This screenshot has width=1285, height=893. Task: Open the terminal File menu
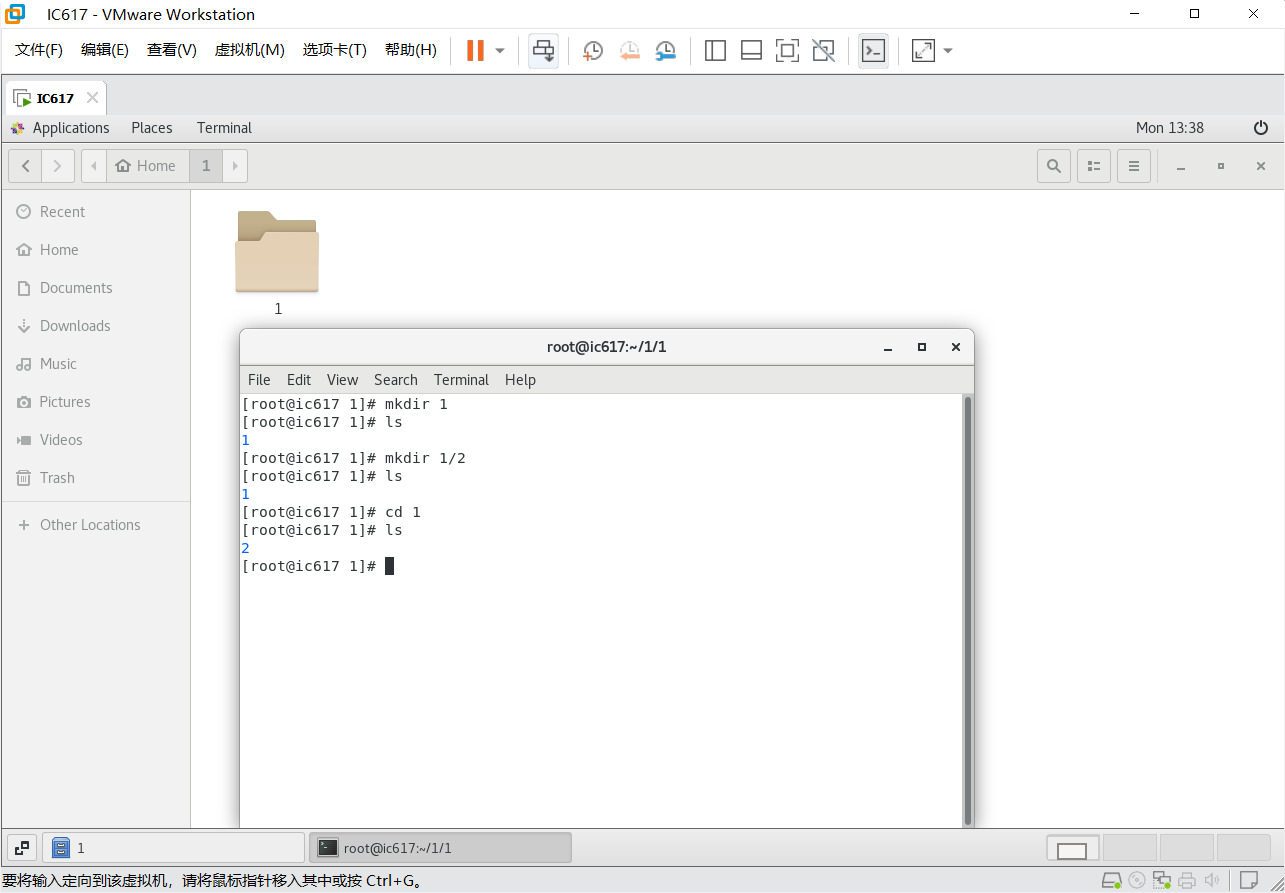click(x=259, y=380)
